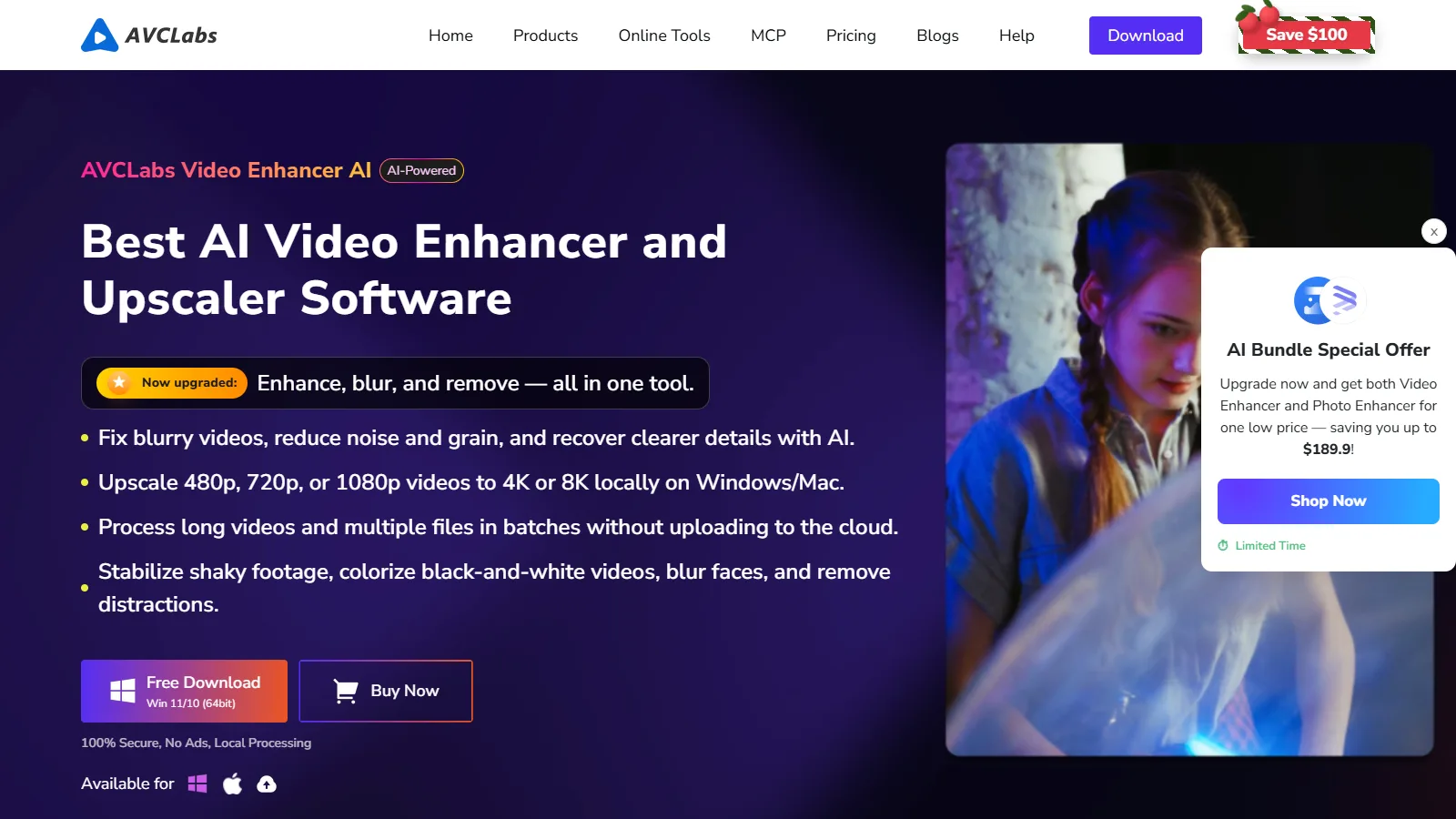Viewport: 1456px width, 819px height.
Task: Click the shopping cart icon in Buy Now
Action: click(x=346, y=692)
